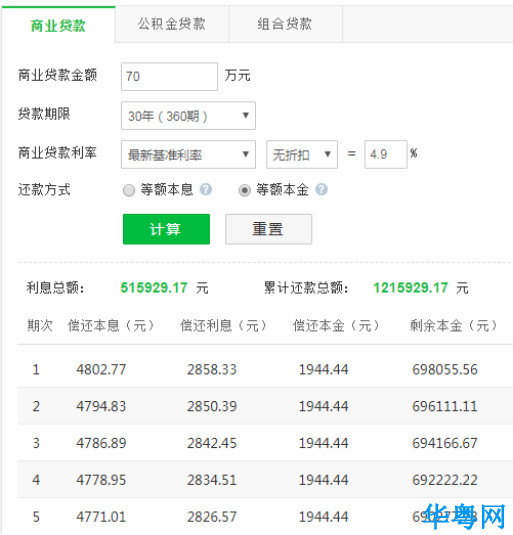Click the 偿还本息（元） column header

pos(111,326)
